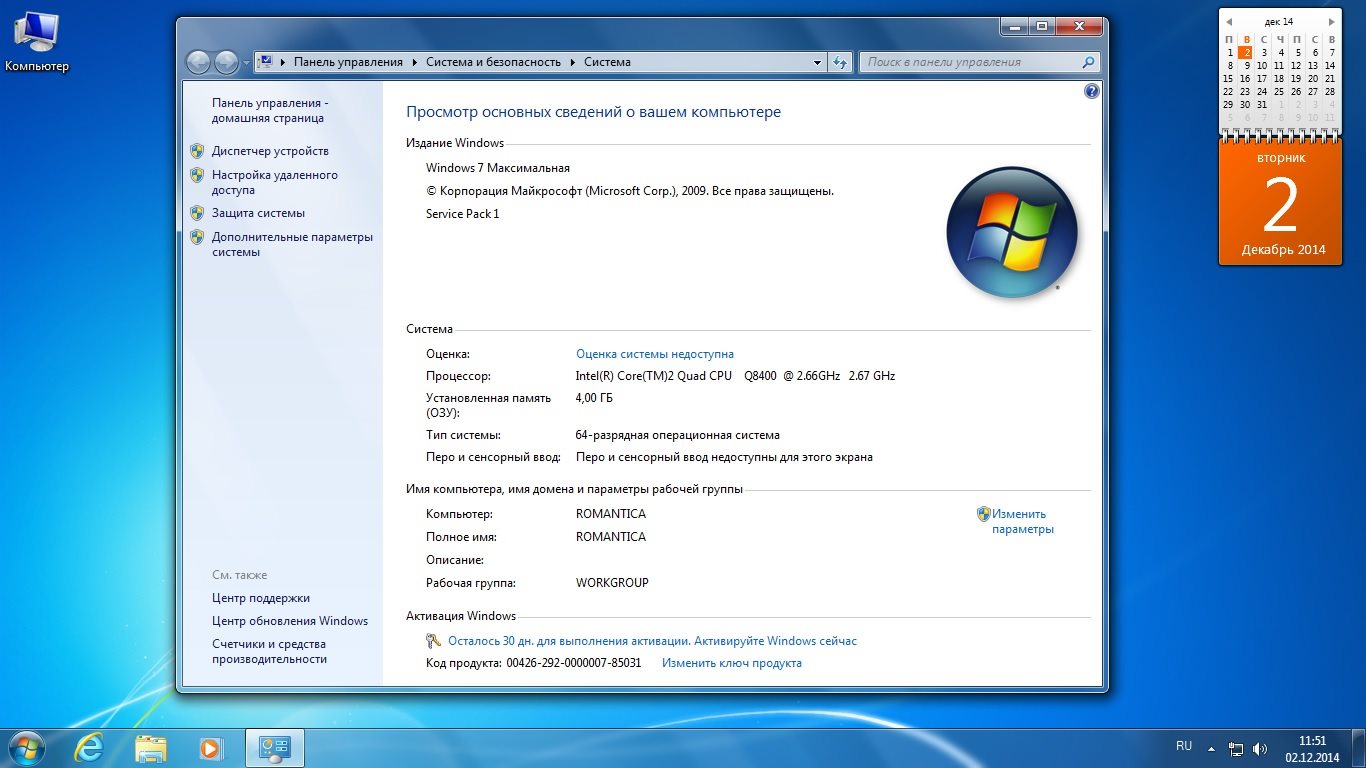
Task: Click shield icon beside 'Защита системы'
Action: 197,213
